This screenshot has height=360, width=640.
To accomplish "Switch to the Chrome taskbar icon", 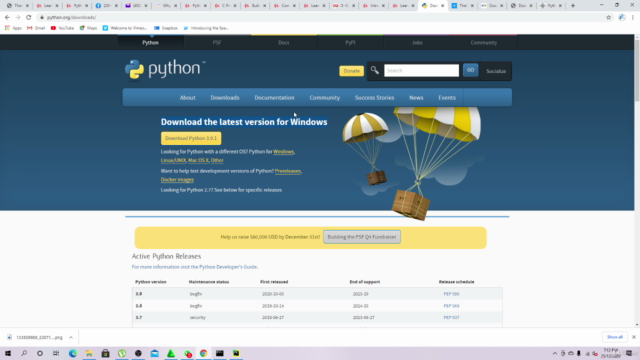I will click(204, 353).
